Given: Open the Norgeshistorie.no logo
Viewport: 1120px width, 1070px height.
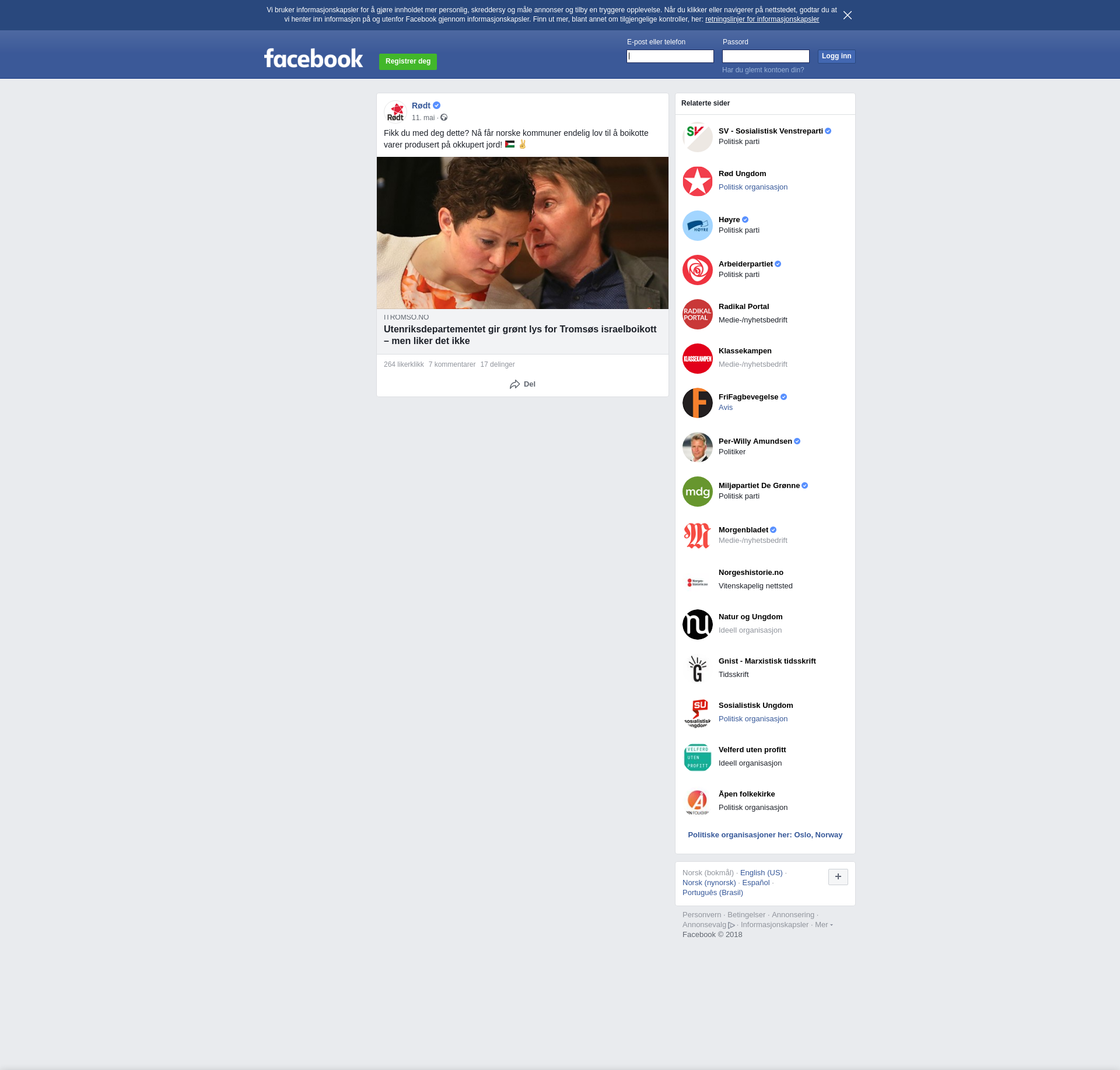Looking at the screenshot, I should (698, 580).
